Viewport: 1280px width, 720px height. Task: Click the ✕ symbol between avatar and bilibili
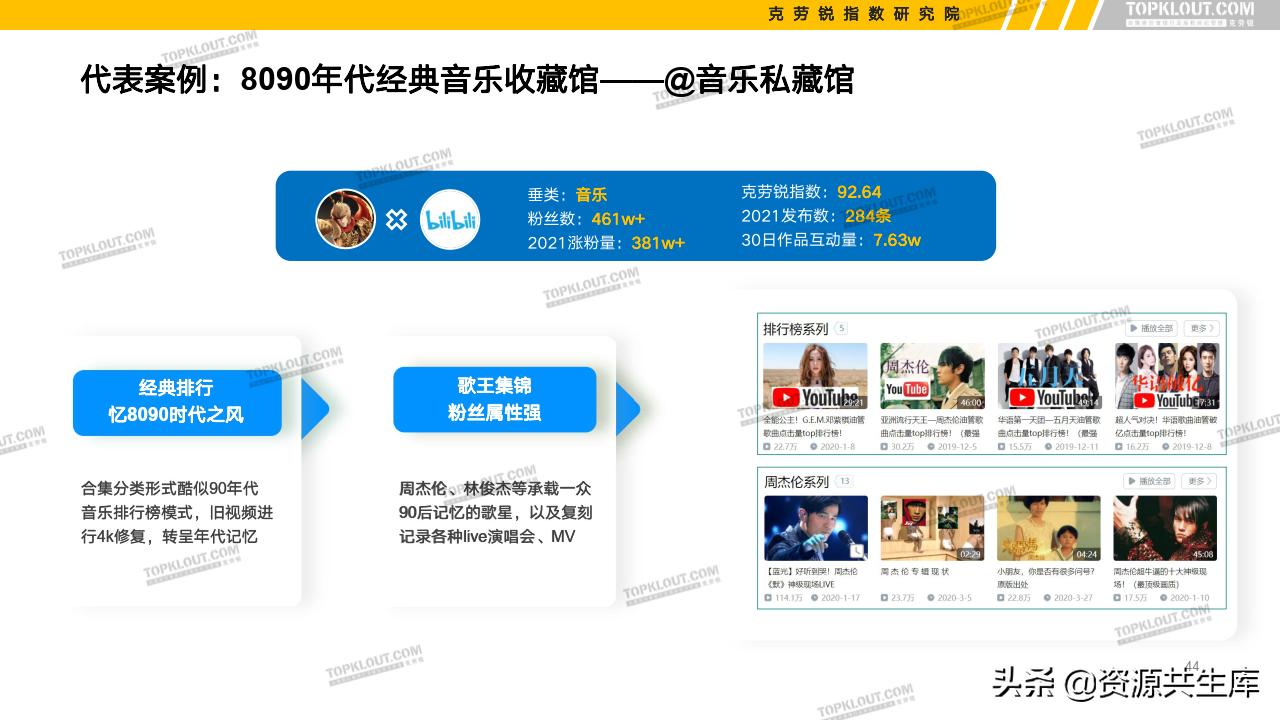coord(398,220)
